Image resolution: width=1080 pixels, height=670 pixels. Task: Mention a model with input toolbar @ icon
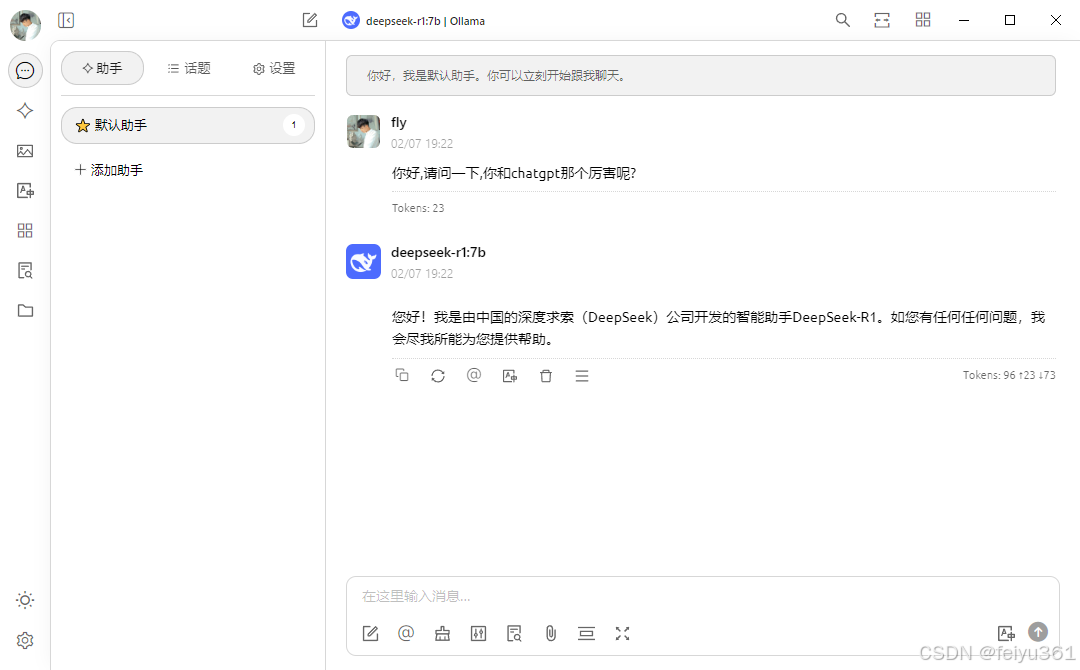pos(406,633)
